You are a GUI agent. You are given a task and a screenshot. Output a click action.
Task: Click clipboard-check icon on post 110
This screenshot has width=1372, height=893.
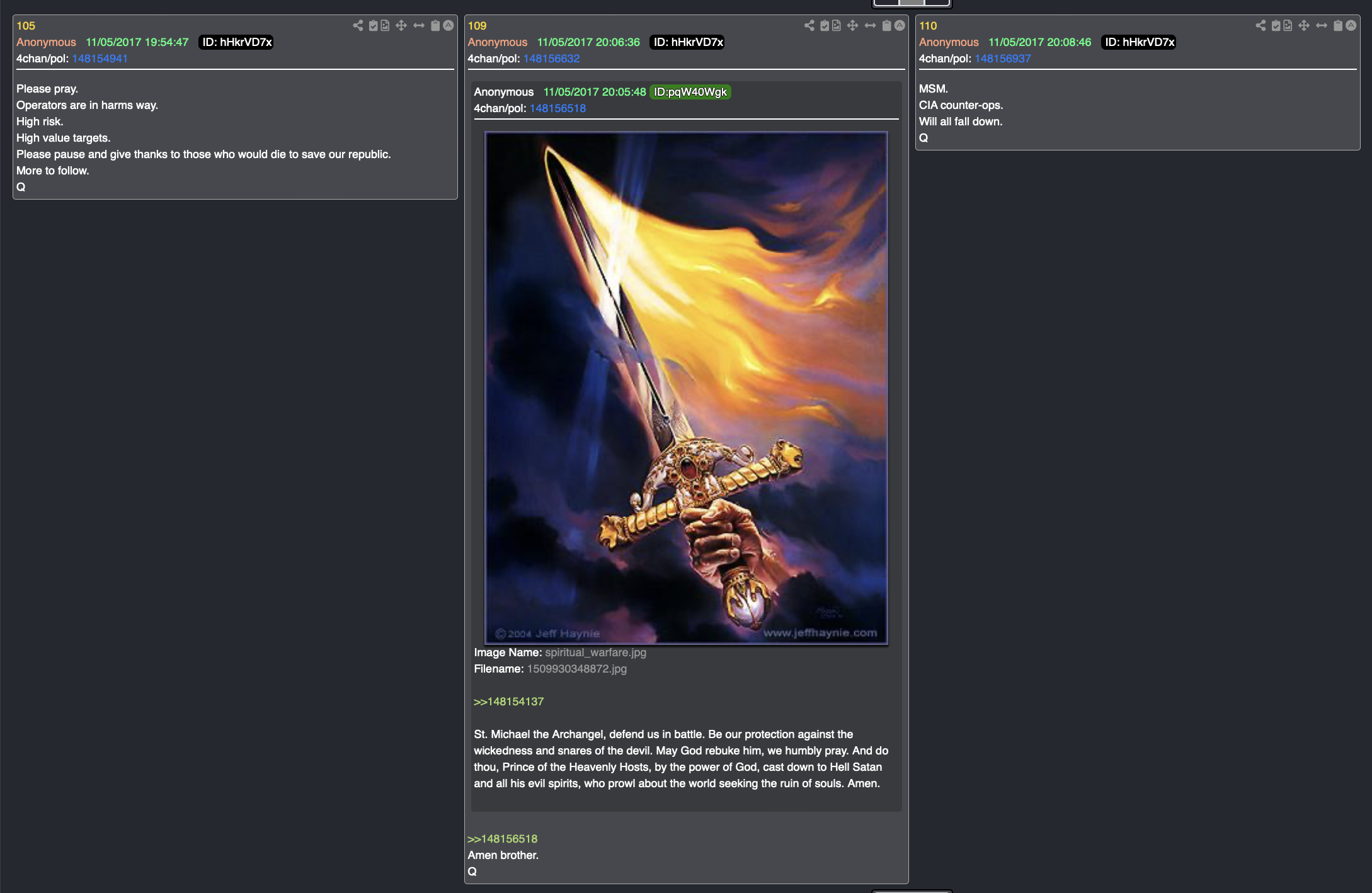pyautogui.click(x=1276, y=26)
